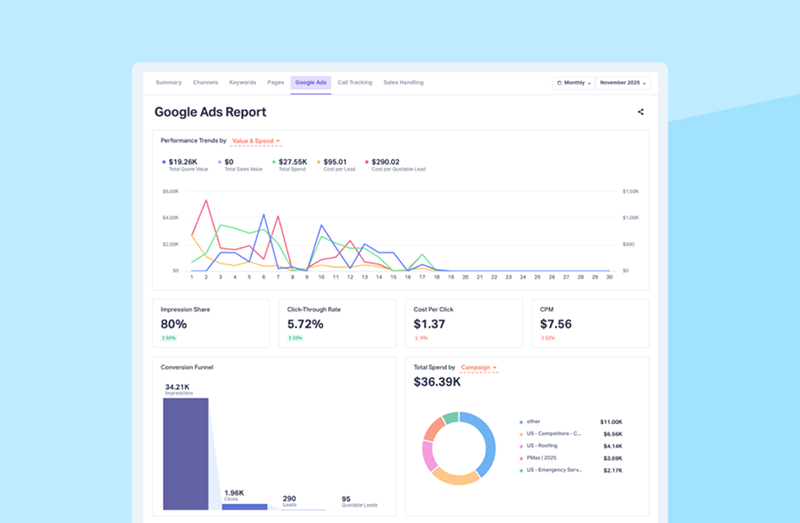The width and height of the screenshot is (800, 523).
Task: Expand the Campaign grouping dropdown
Action: 478,368
